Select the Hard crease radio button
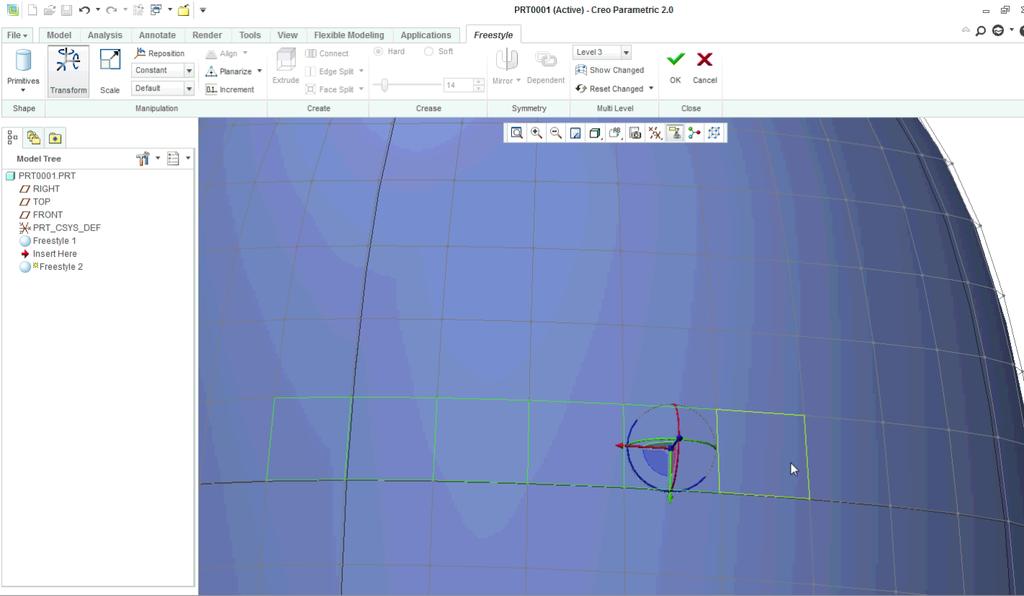1024x596 pixels. tap(378, 51)
